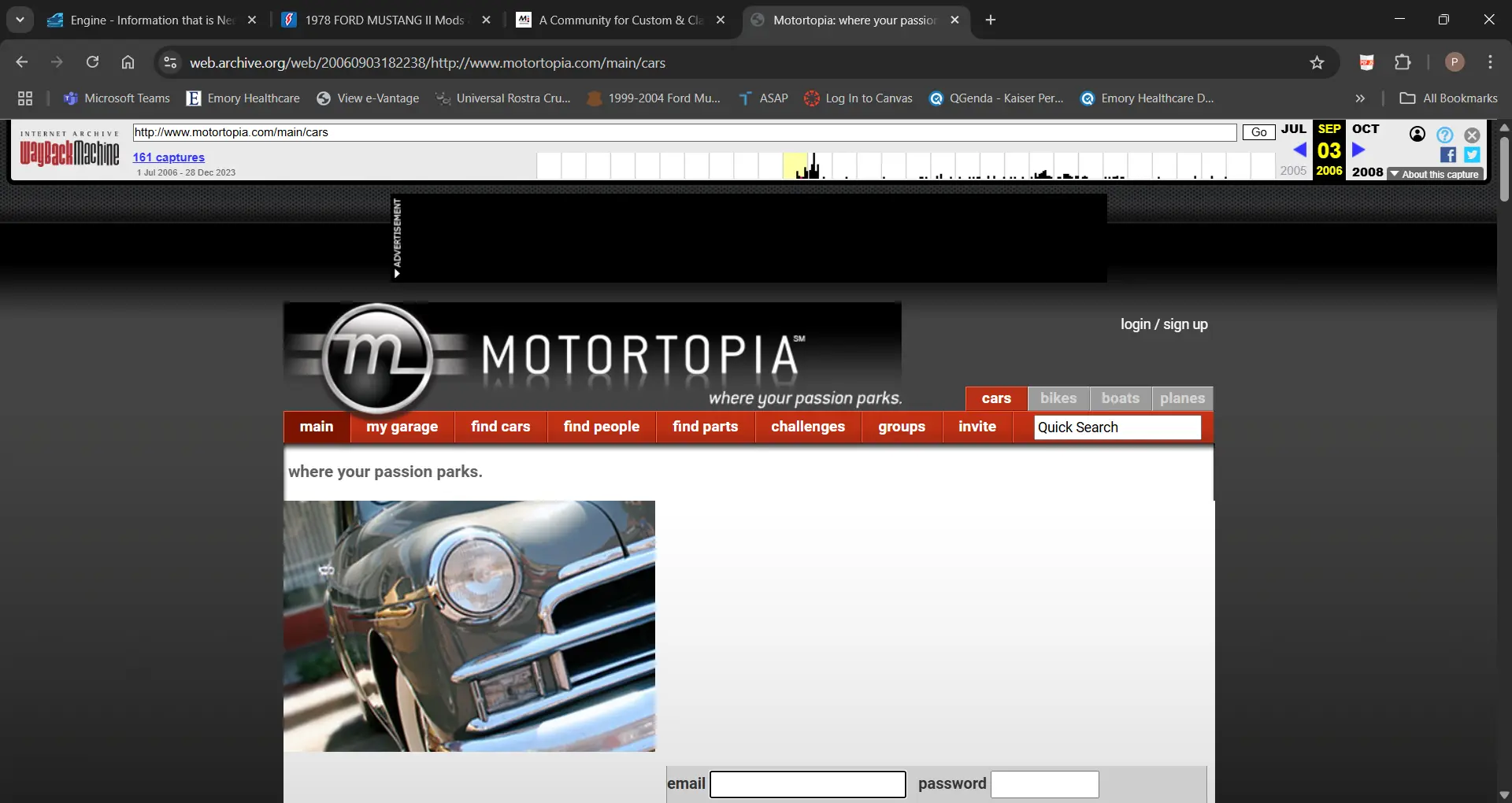Open the Microsoft Teams bookmark
The image size is (1512, 803).
click(117, 98)
